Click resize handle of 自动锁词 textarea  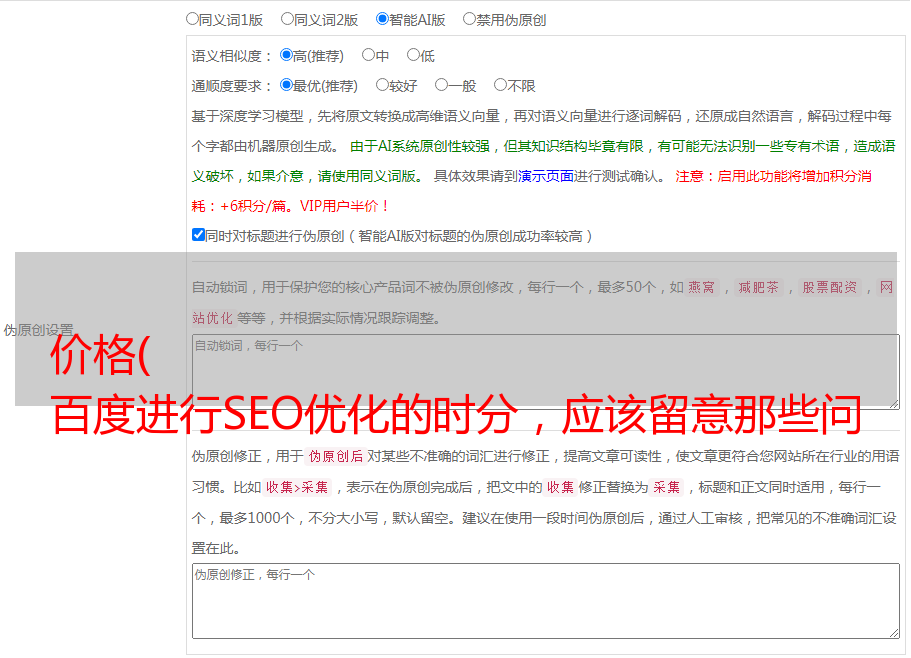[x=893, y=402]
